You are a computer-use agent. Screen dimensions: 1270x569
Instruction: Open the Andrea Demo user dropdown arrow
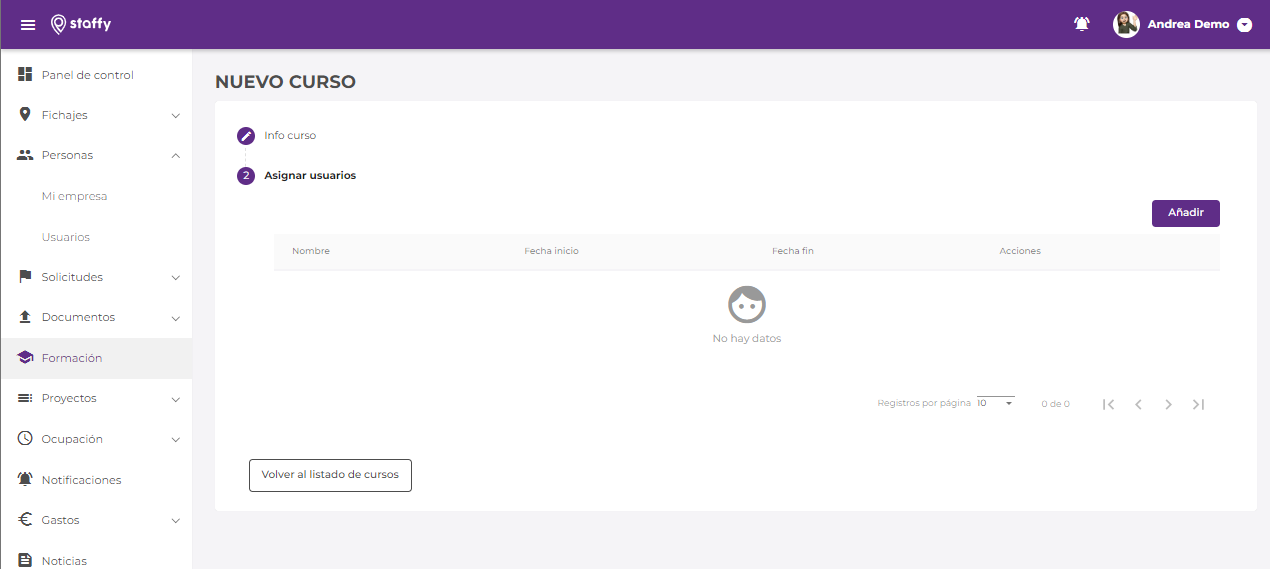(x=1244, y=25)
